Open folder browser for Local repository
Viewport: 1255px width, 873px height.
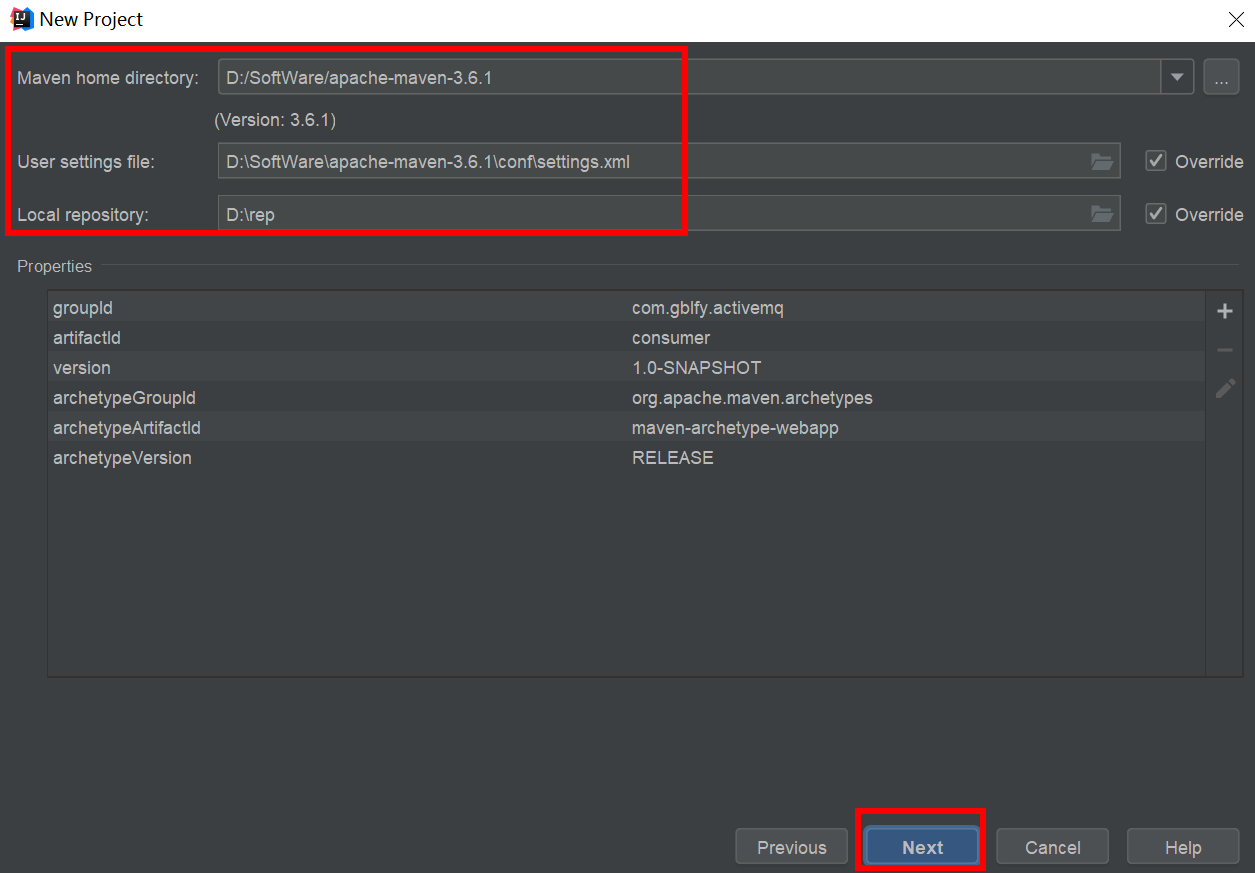point(1101,214)
